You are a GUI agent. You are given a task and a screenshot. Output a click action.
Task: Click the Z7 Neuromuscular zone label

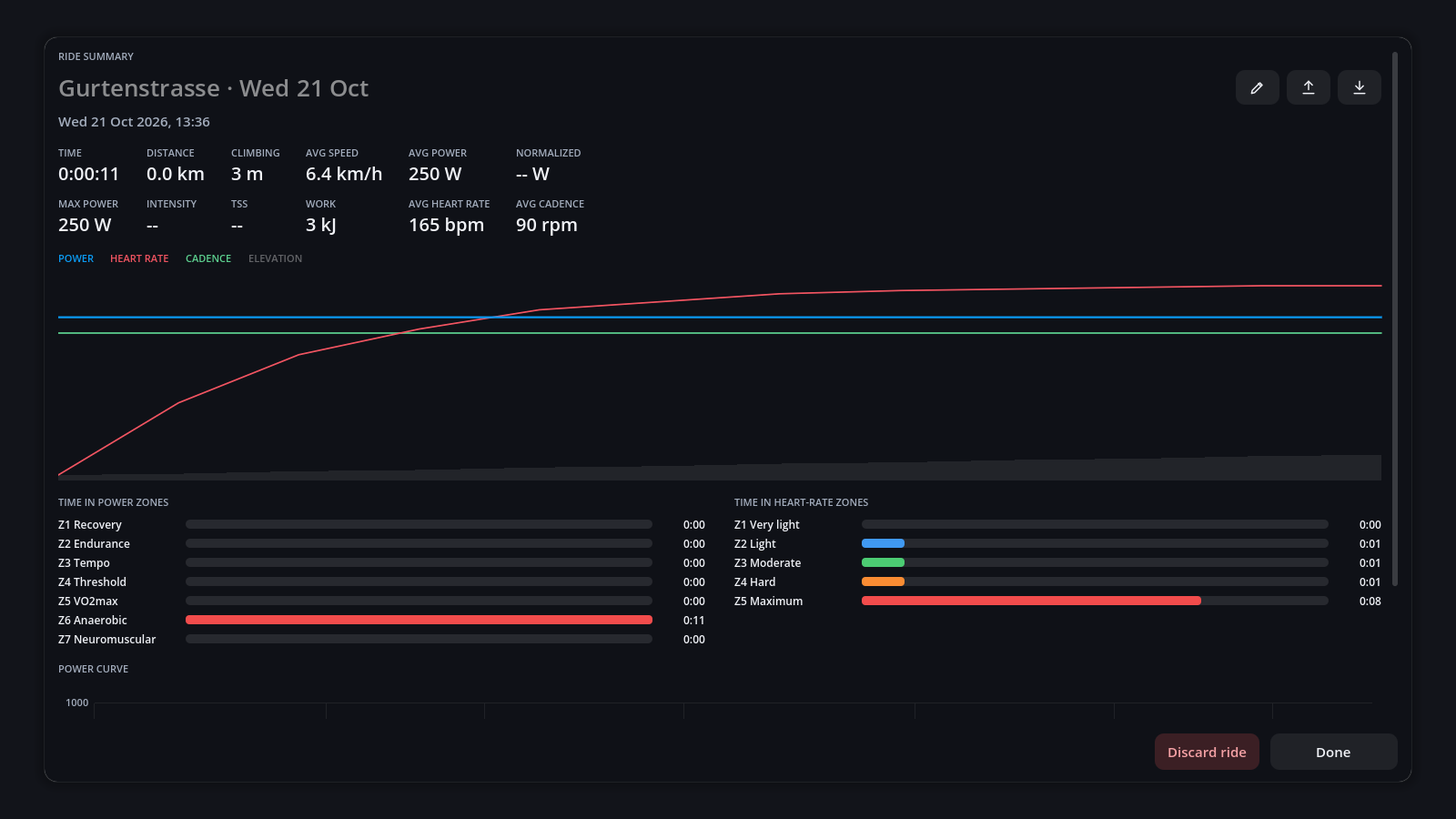pos(107,640)
